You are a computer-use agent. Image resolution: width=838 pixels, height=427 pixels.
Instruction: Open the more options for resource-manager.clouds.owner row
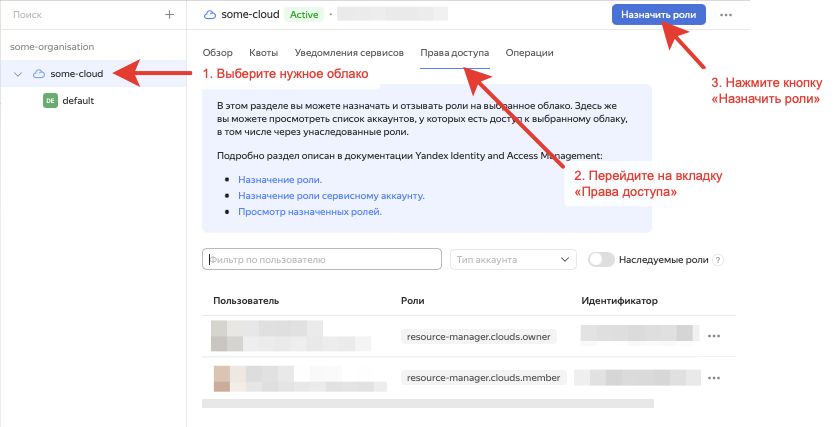coord(713,337)
